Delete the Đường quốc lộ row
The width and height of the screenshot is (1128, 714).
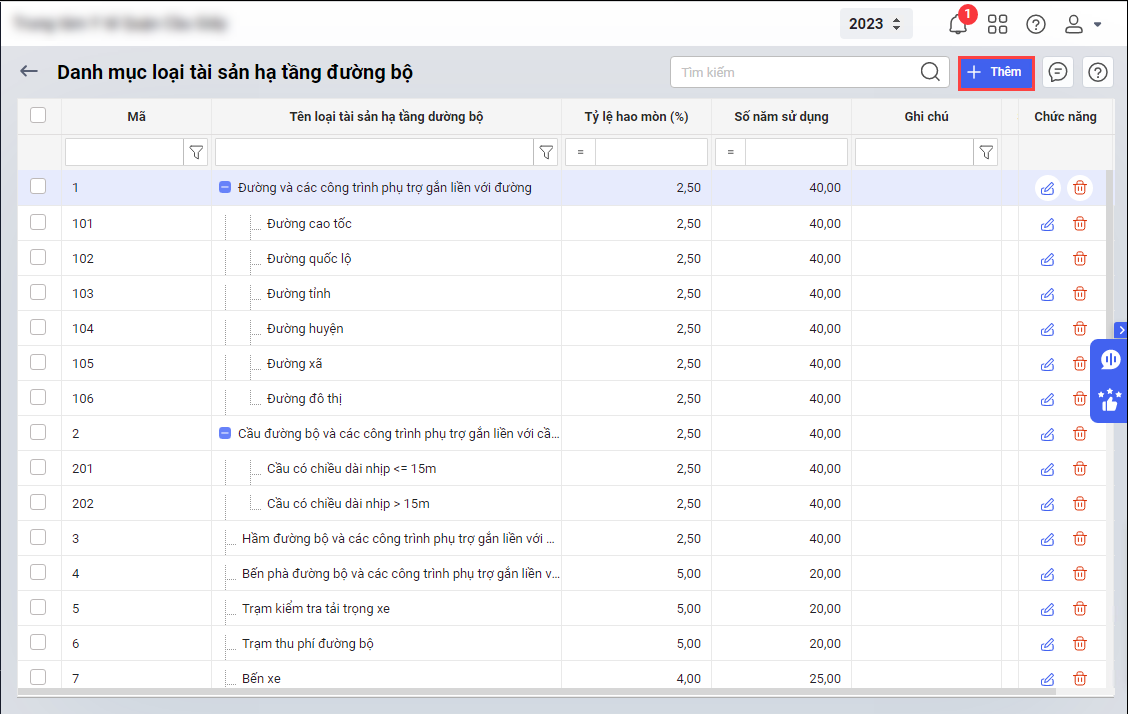tap(1080, 259)
